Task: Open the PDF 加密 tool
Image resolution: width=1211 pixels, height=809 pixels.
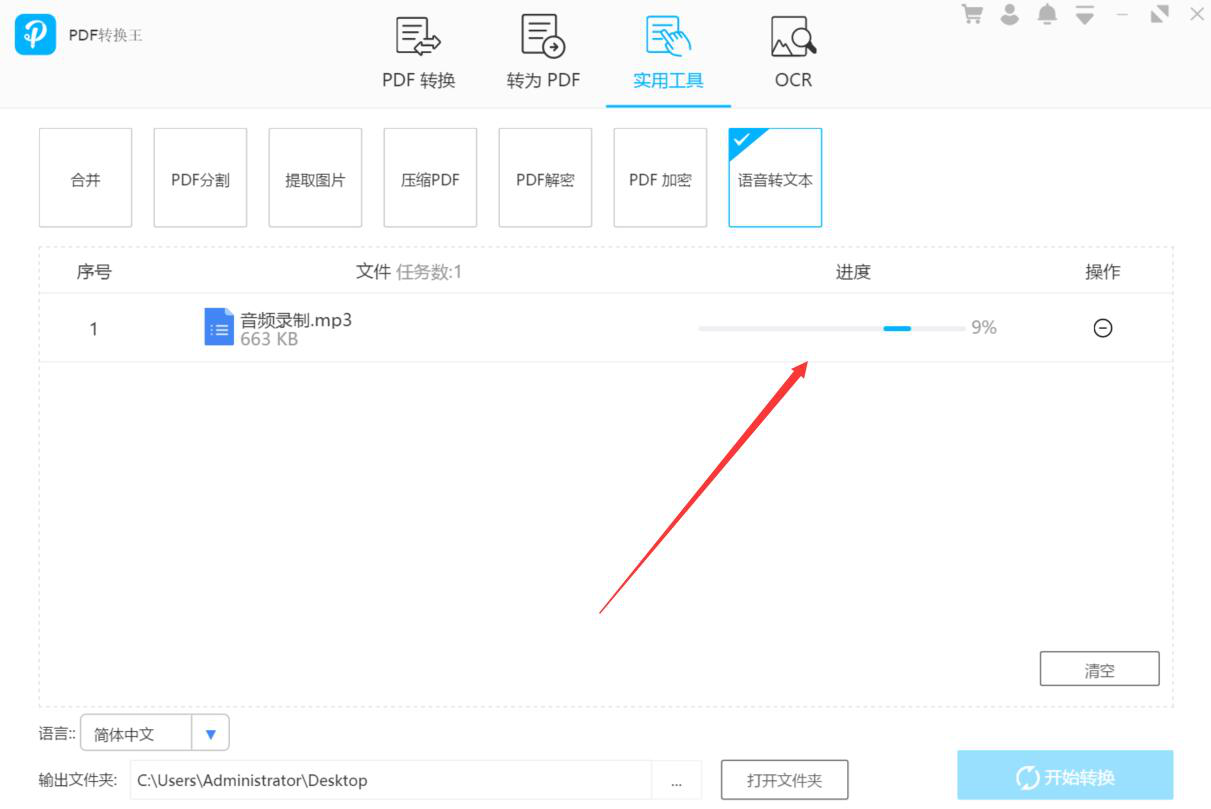Action: 660,178
